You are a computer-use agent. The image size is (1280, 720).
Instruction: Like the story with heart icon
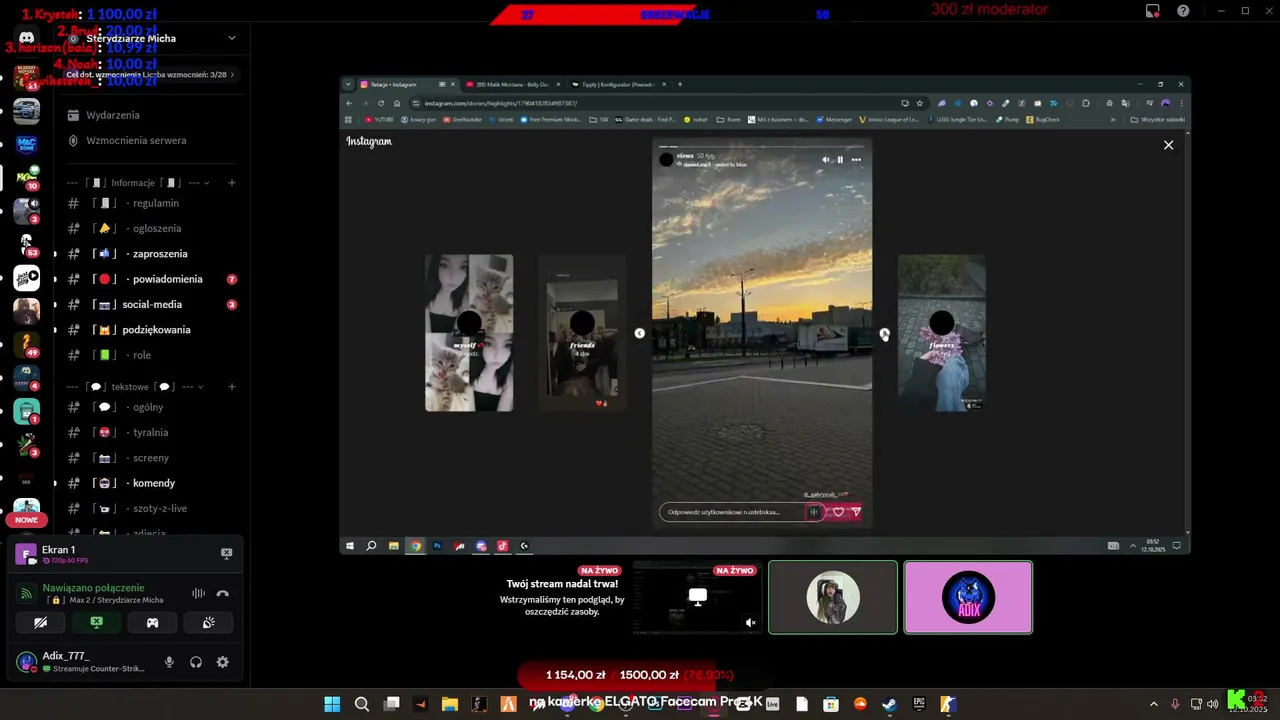click(838, 512)
